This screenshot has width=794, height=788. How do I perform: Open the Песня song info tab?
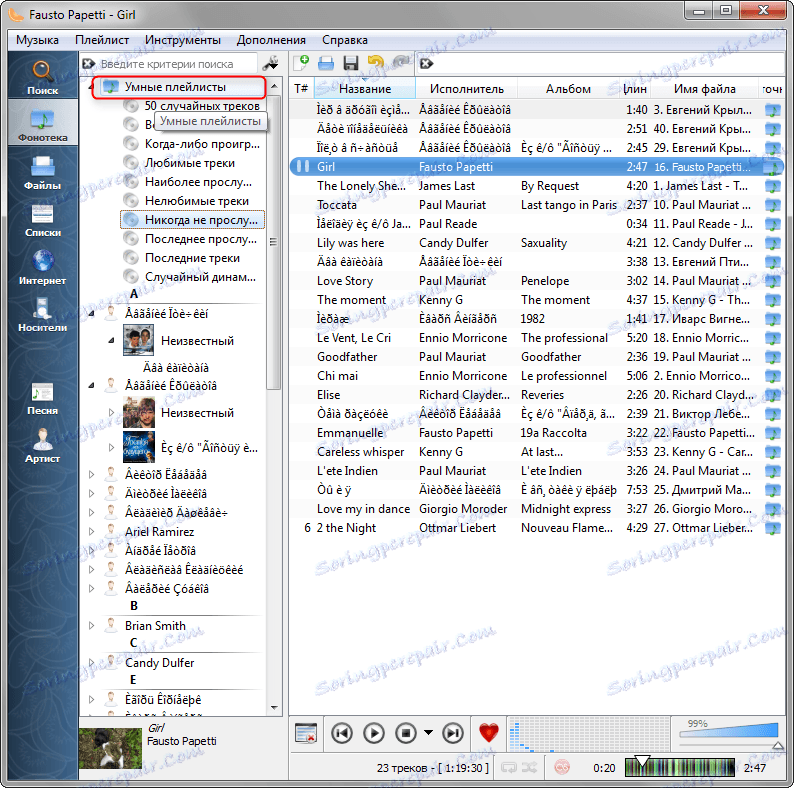click(x=43, y=398)
